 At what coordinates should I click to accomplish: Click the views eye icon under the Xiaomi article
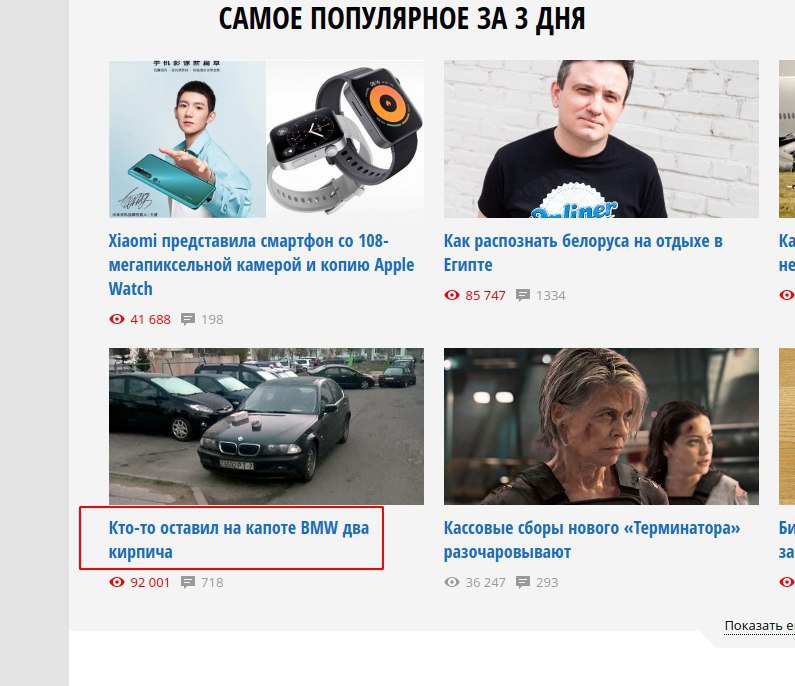pos(117,319)
